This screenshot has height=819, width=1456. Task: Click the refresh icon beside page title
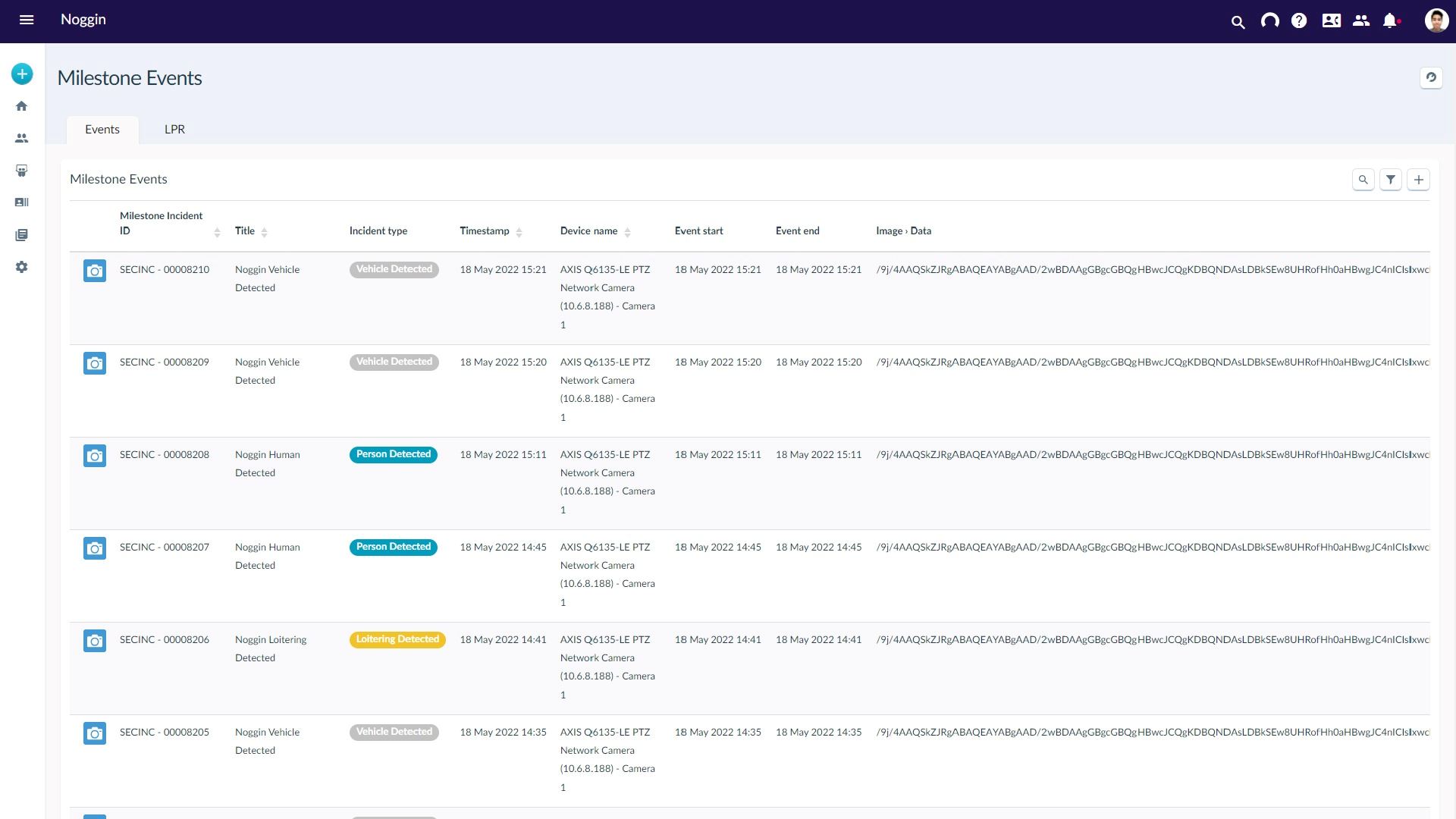point(1431,77)
